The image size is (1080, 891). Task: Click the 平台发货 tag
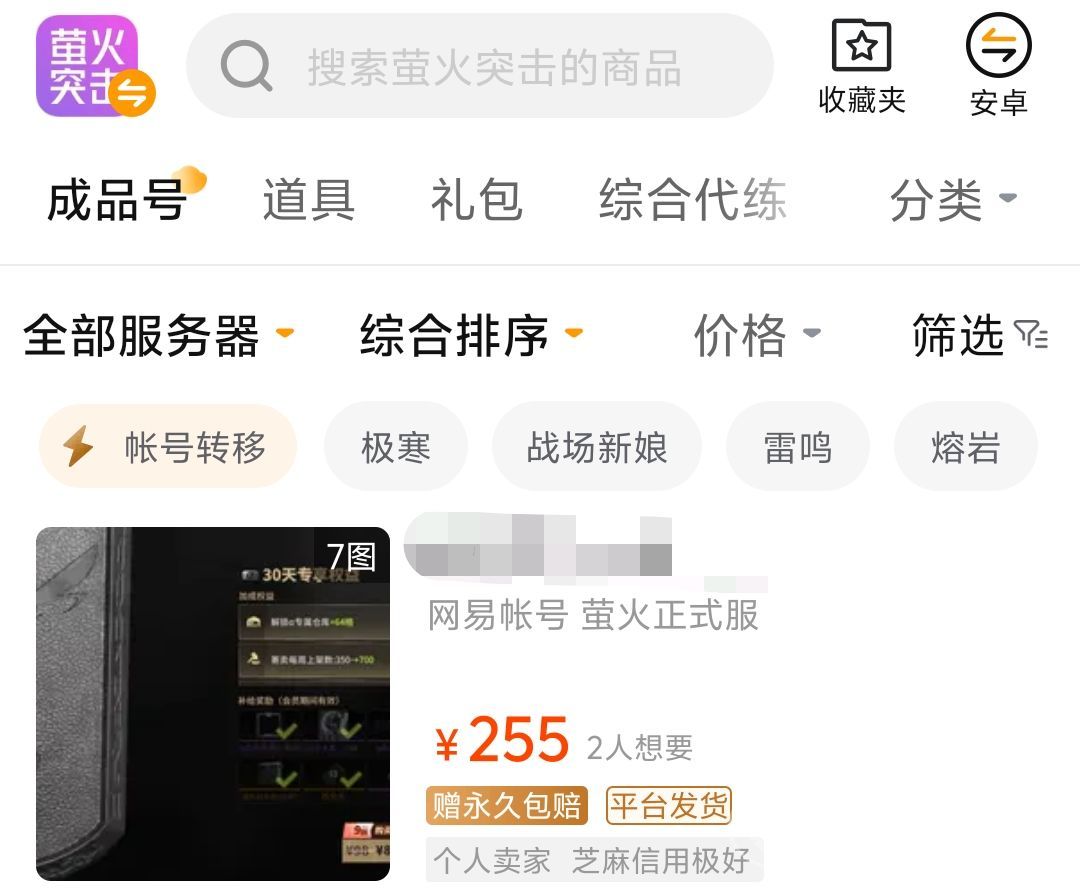point(668,805)
